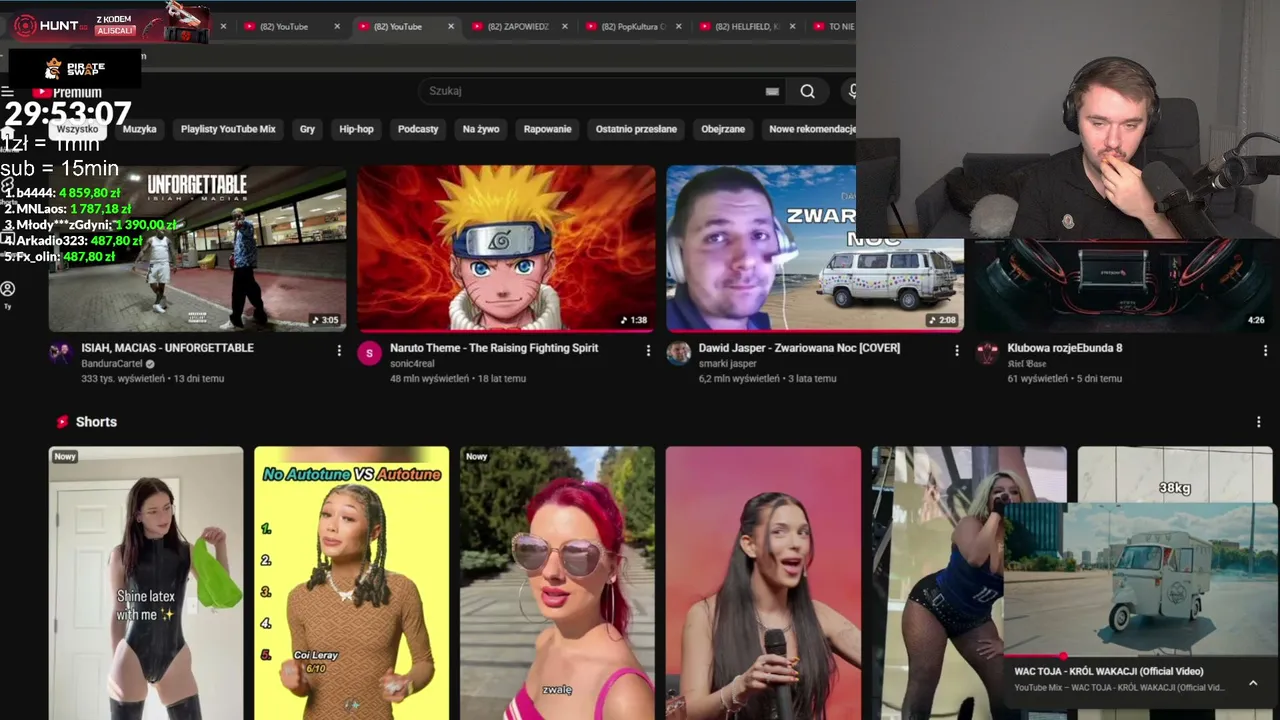Select the Rapowanie filter chip

click(x=547, y=129)
